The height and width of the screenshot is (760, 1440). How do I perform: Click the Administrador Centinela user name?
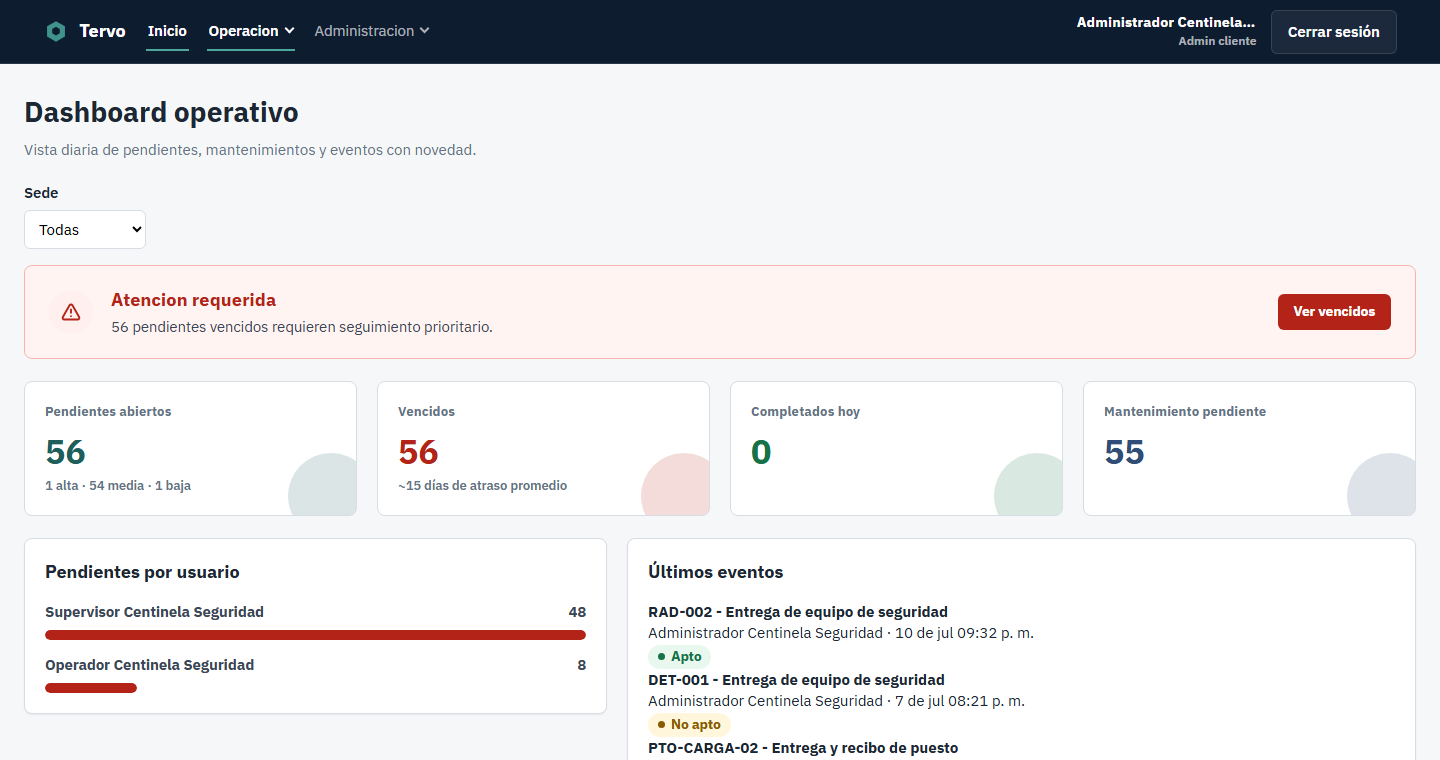[x=1165, y=22]
